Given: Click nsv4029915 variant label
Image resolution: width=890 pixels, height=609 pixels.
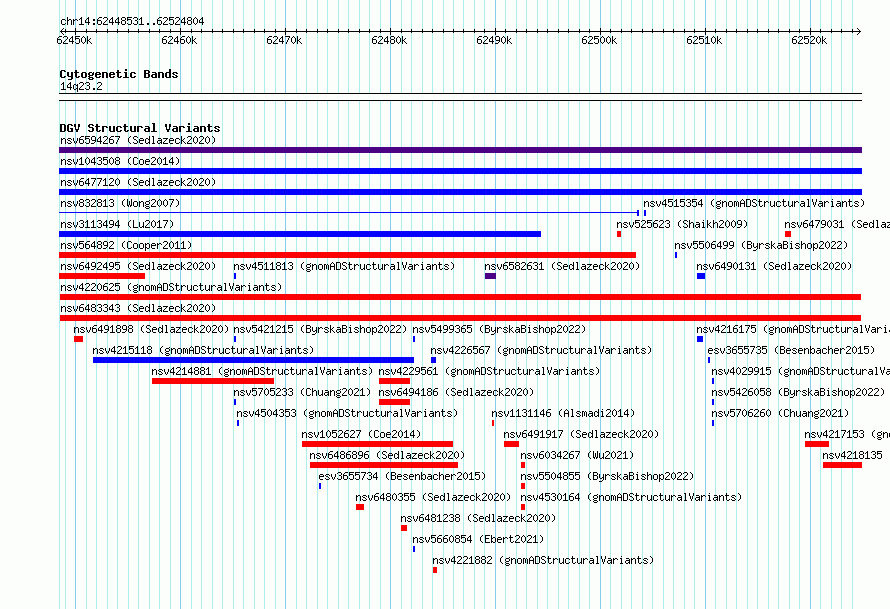Looking at the screenshot, I should (x=800, y=371).
